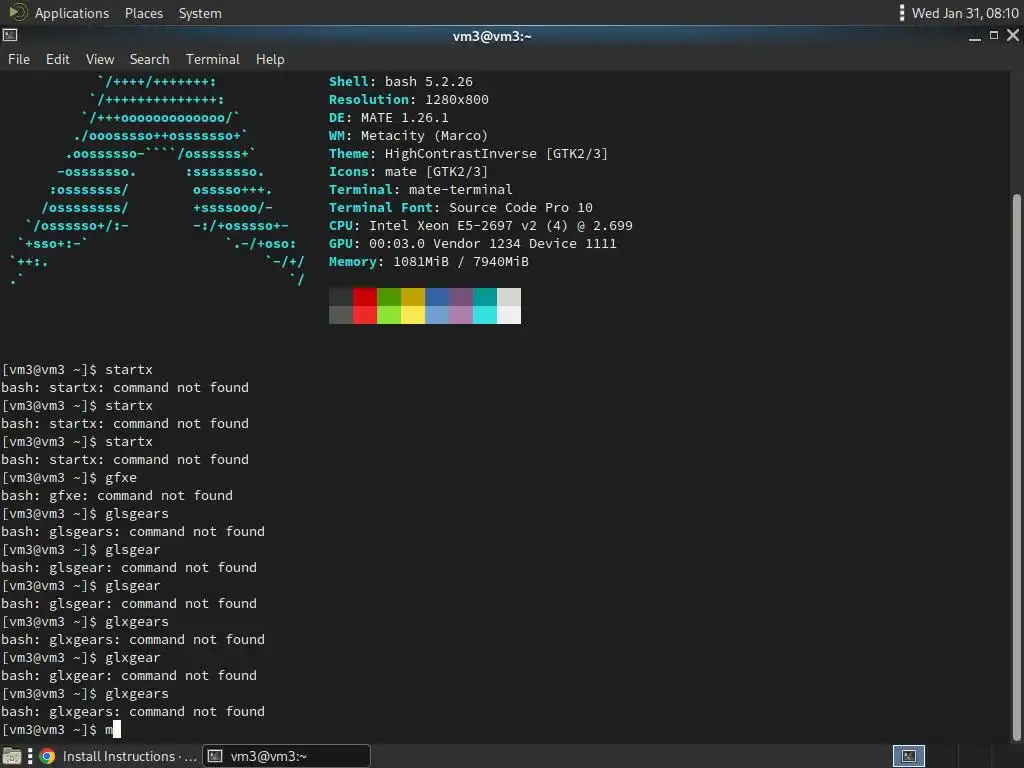Open the Applications menu
Viewport: 1024px width, 768px height.
[x=71, y=13]
